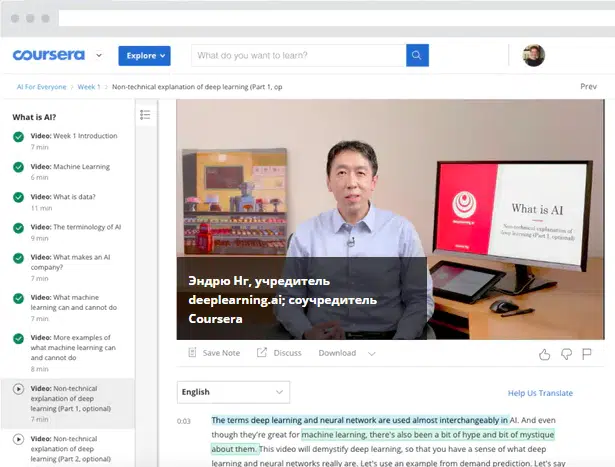Viewport: 615px width, 467px height.
Task: Open the Explore dropdown button
Action: [x=144, y=56]
